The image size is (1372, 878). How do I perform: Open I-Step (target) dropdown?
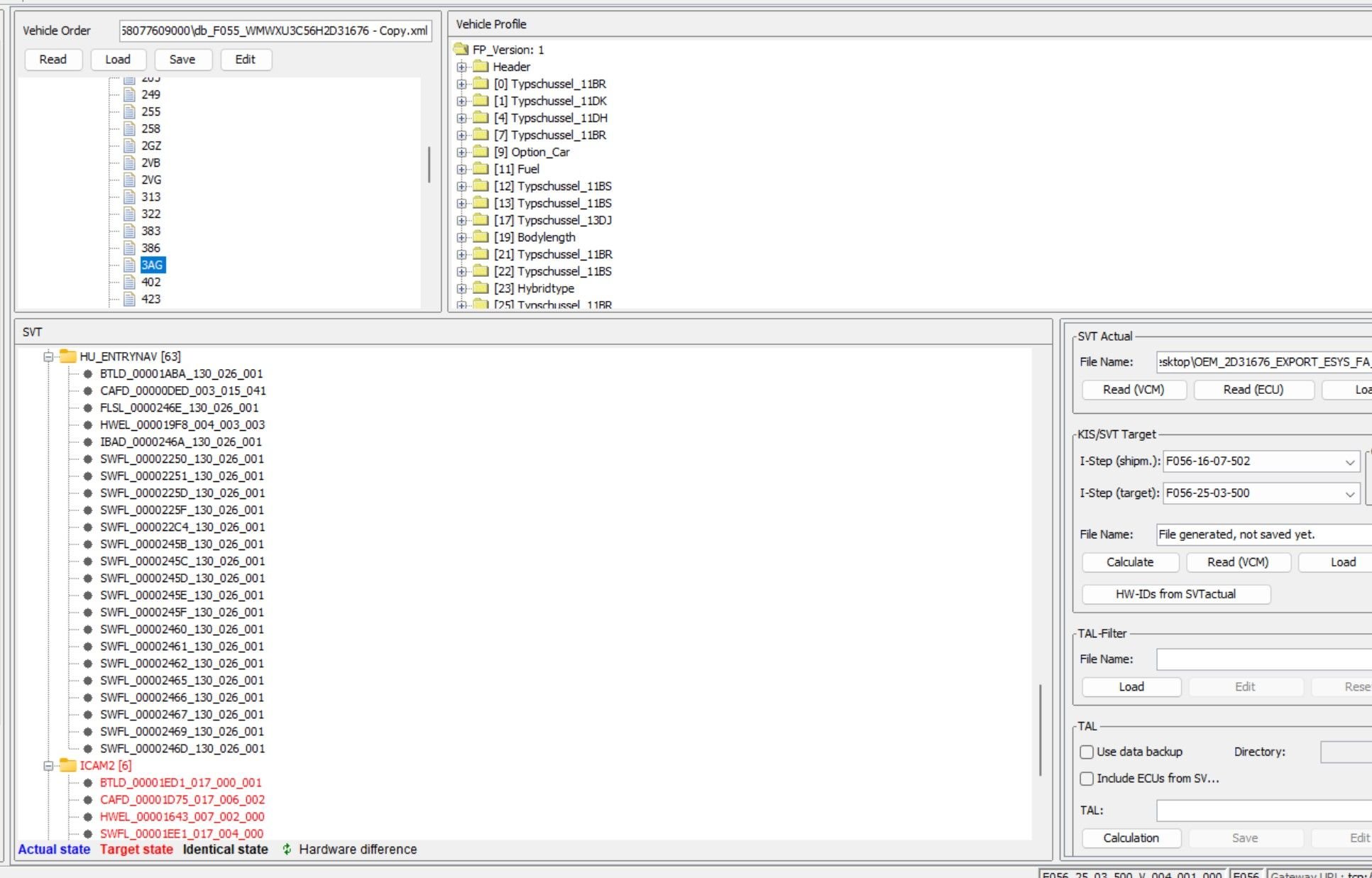[1349, 493]
